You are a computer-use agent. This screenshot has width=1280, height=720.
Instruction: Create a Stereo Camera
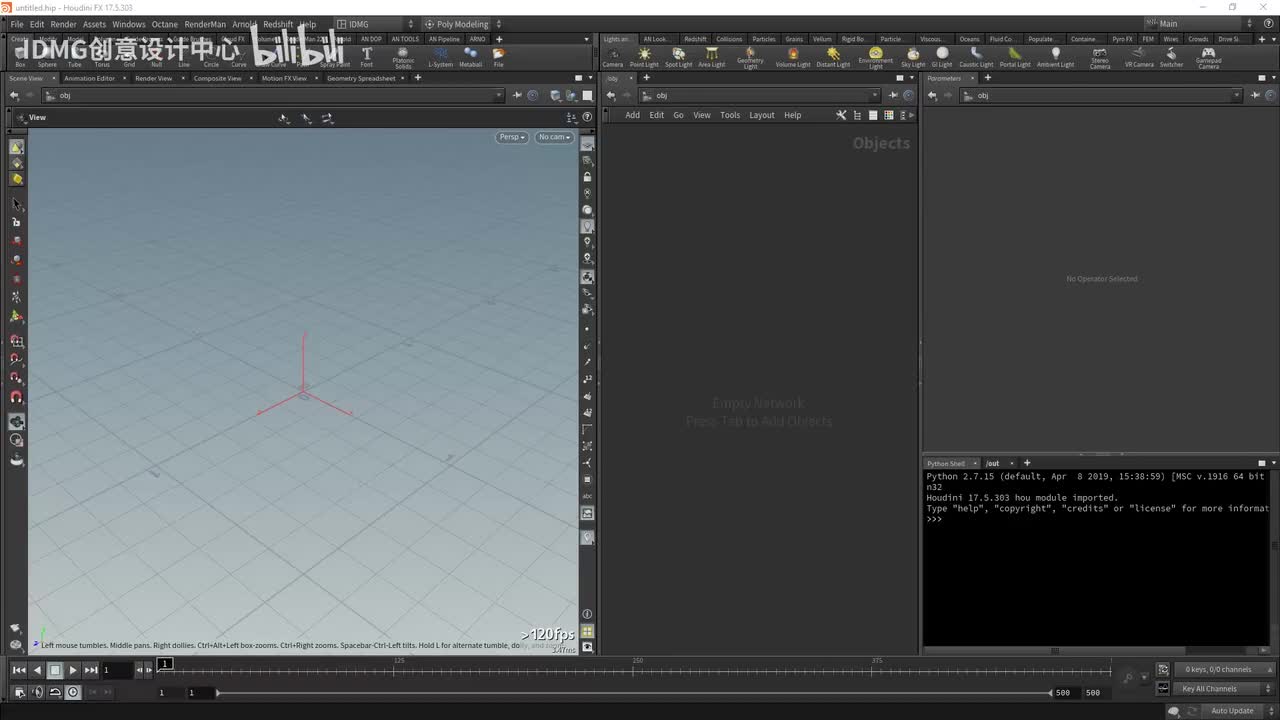click(x=1100, y=58)
